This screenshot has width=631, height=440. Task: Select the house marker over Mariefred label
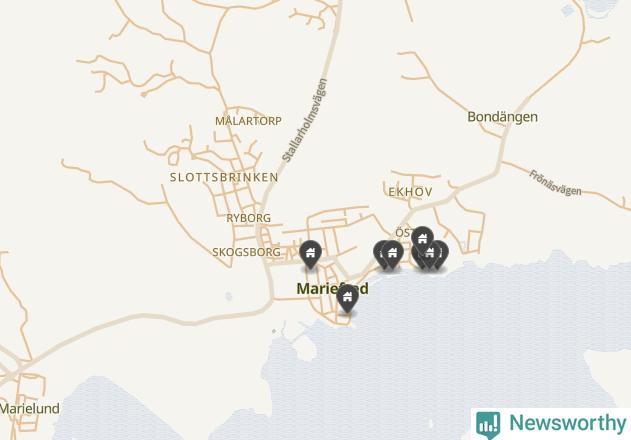347,298
